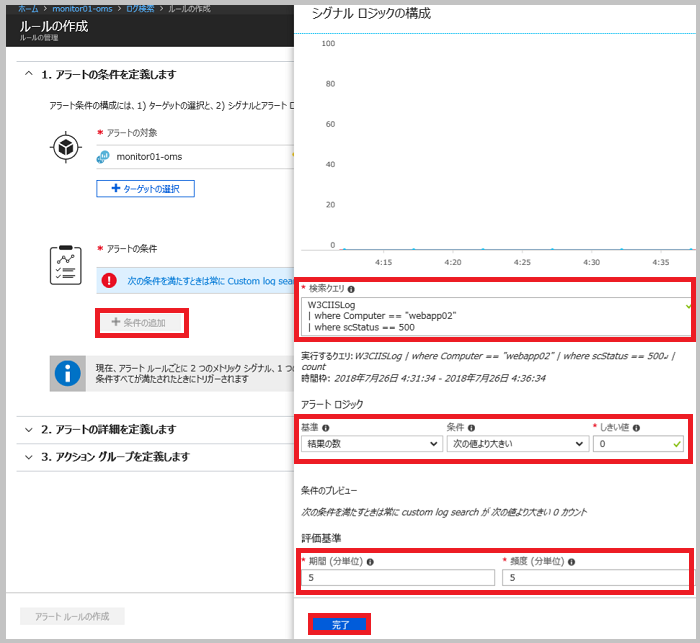Click the 100 value on chart axis
Screen dimensions: 700x643
(328, 43)
